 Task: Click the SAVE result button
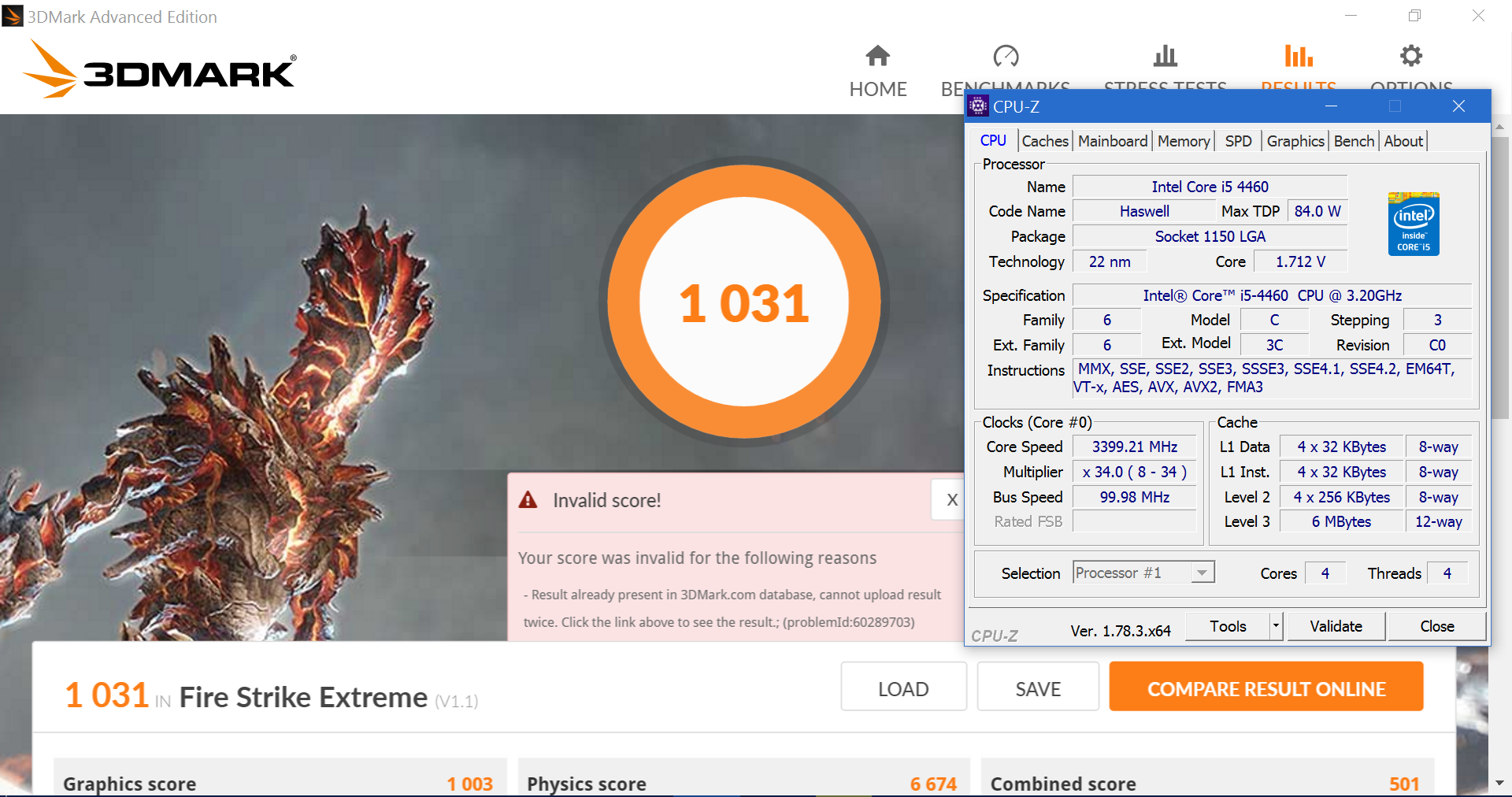tap(1038, 687)
